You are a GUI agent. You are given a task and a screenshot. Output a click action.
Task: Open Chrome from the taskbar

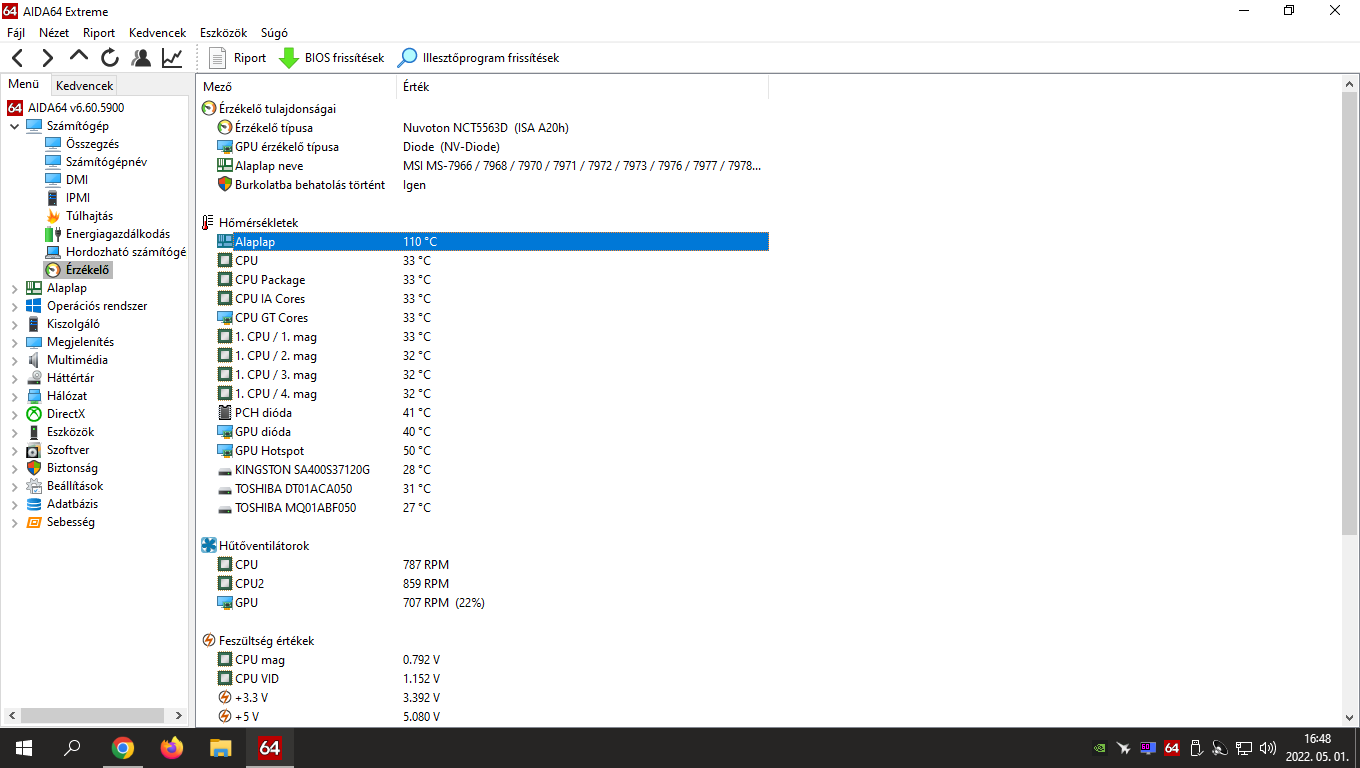point(123,747)
